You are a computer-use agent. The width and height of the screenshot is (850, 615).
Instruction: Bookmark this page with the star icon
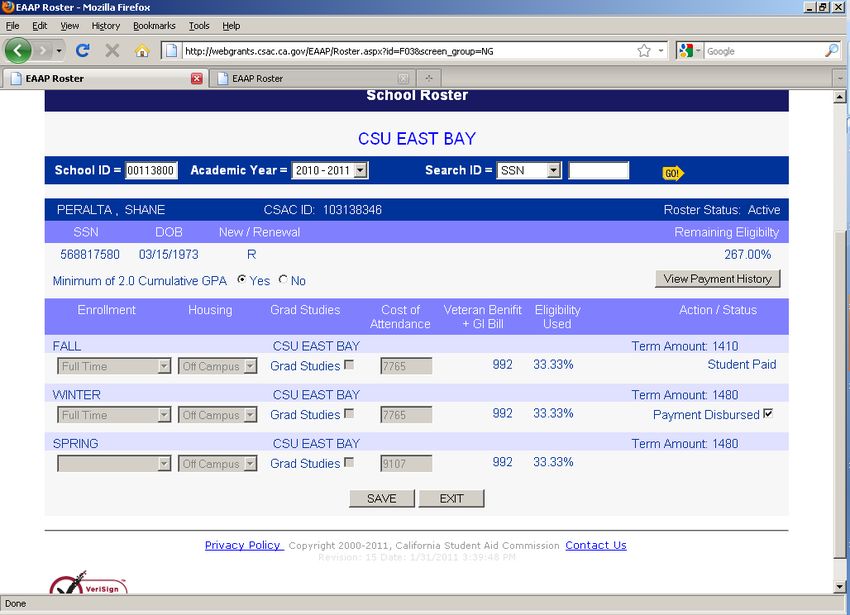(x=644, y=51)
